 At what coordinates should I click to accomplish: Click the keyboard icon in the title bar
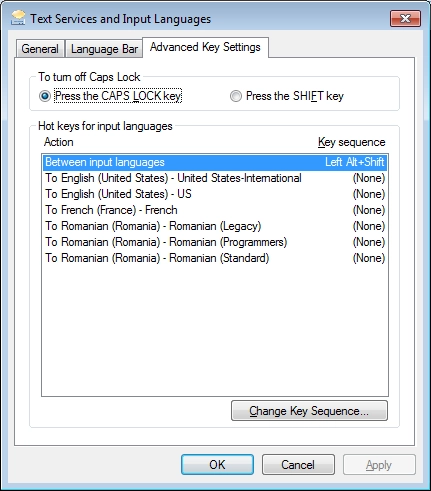(18, 18)
